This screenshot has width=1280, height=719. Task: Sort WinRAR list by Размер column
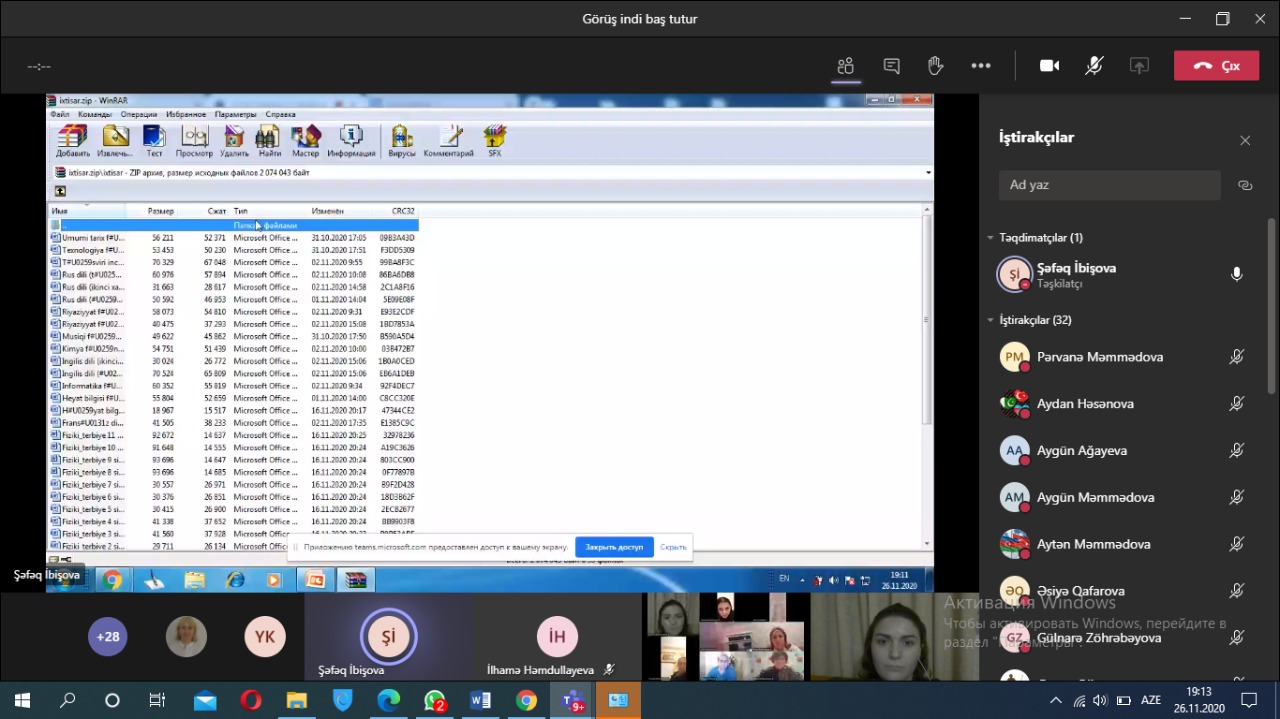click(160, 211)
